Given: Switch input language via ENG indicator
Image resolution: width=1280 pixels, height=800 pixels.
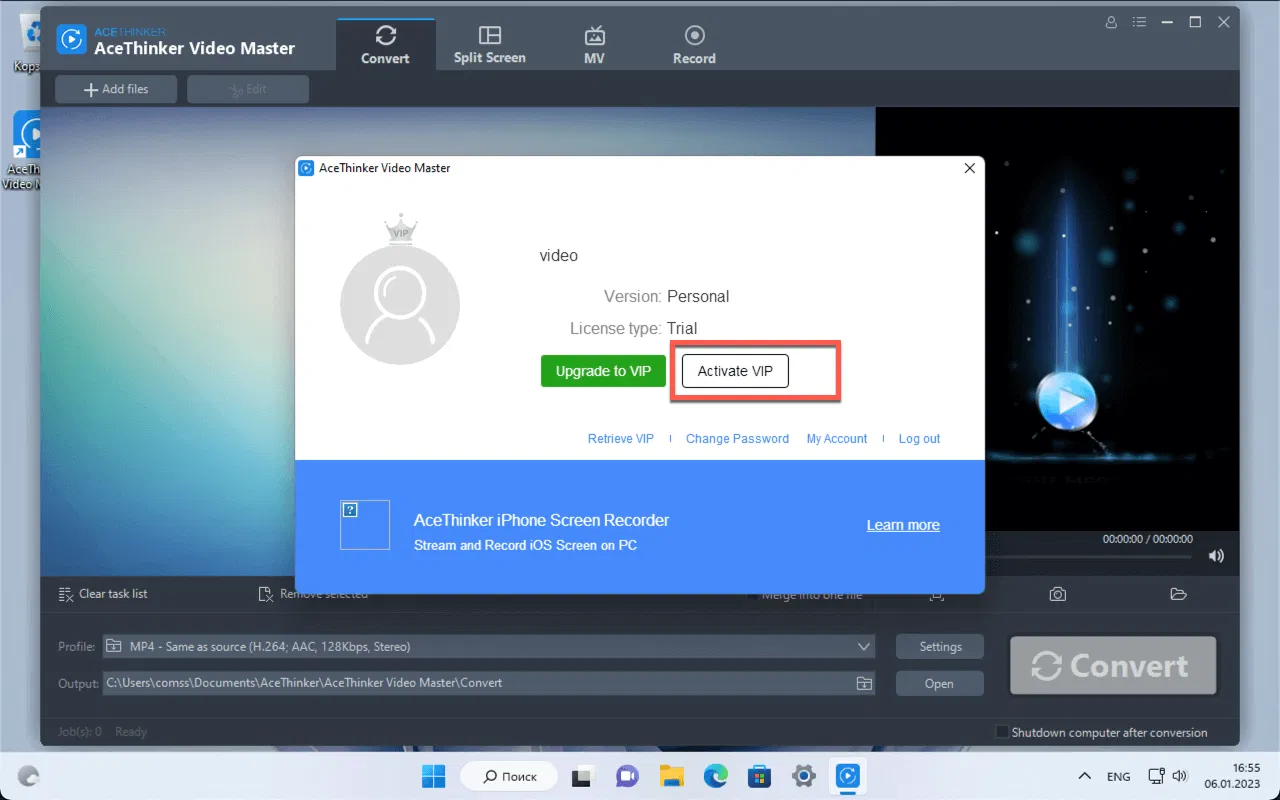Looking at the screenshot, I should tap(1119, 777).
